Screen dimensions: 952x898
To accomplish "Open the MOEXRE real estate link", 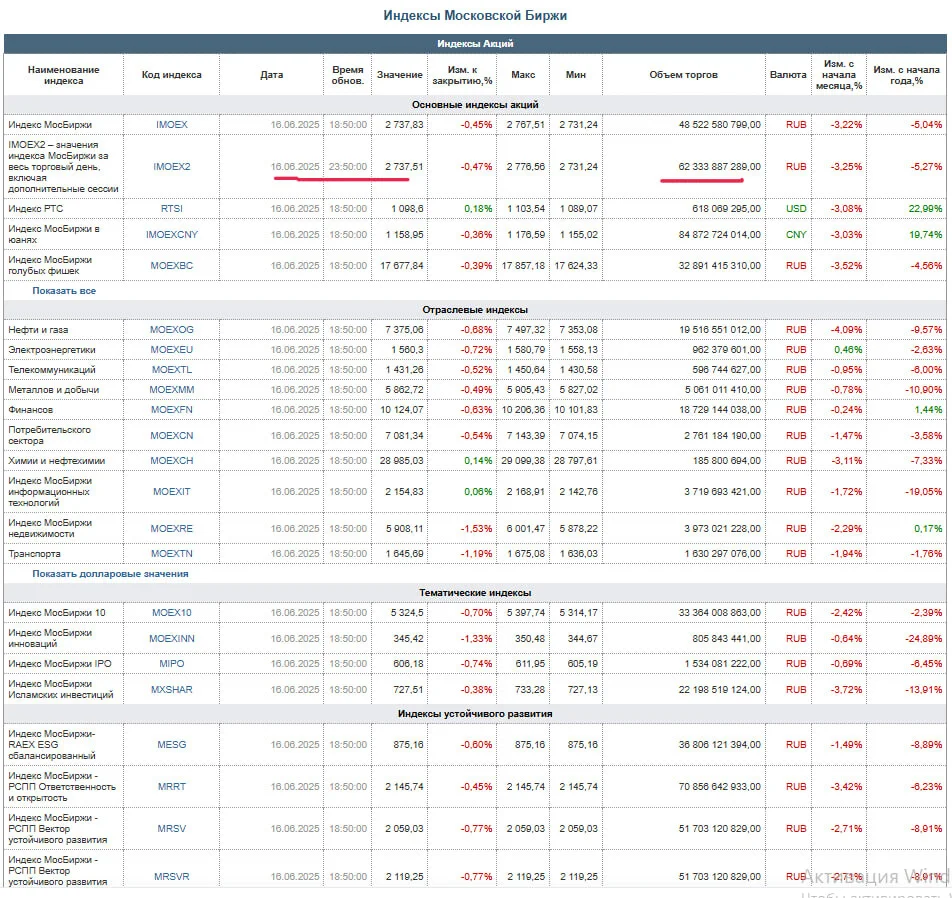I will coord(172,529).
